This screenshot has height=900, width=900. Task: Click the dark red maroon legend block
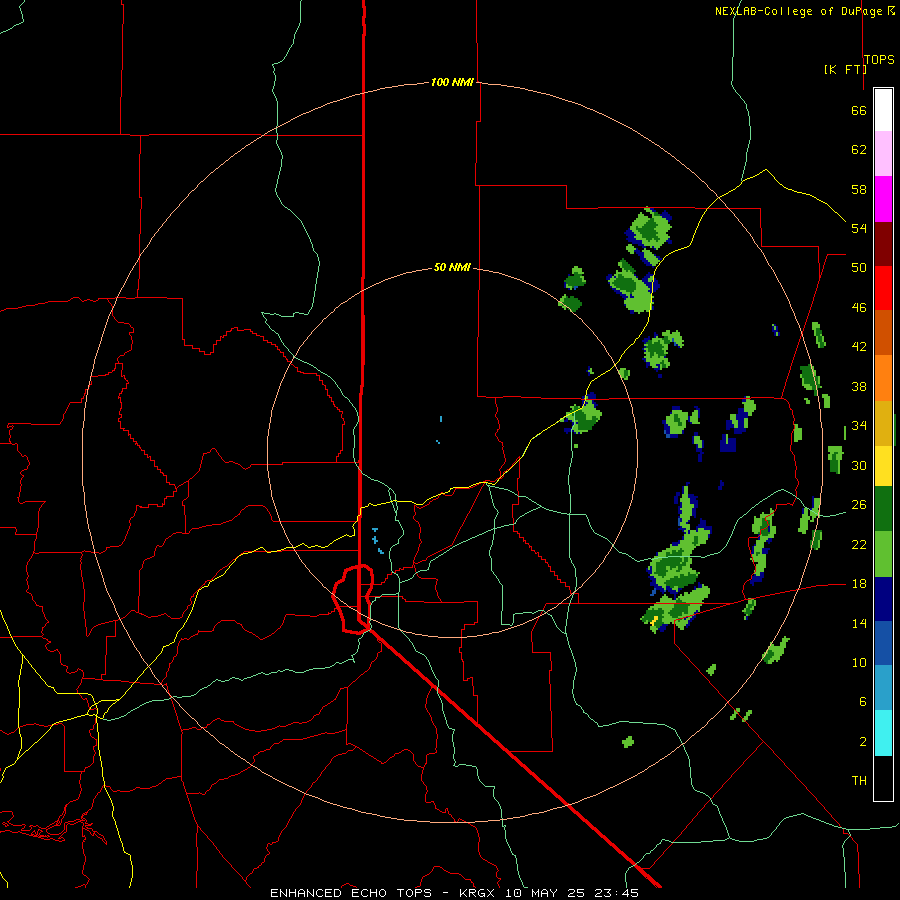coord(883,243)
